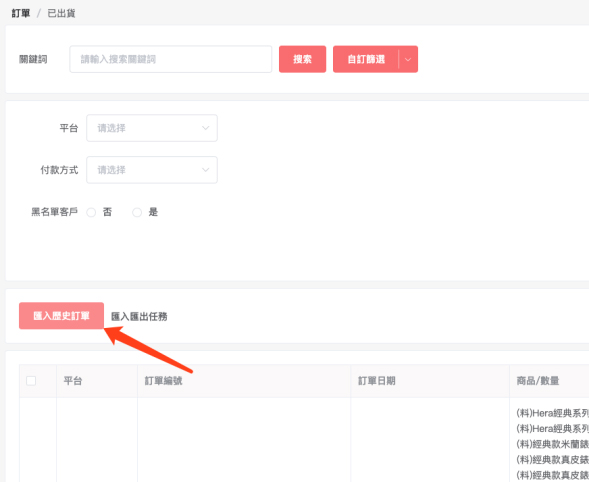Screen dimensions: 589x482
Task: Click the 訂單編號 column header
Action: (x=163, y=381)
